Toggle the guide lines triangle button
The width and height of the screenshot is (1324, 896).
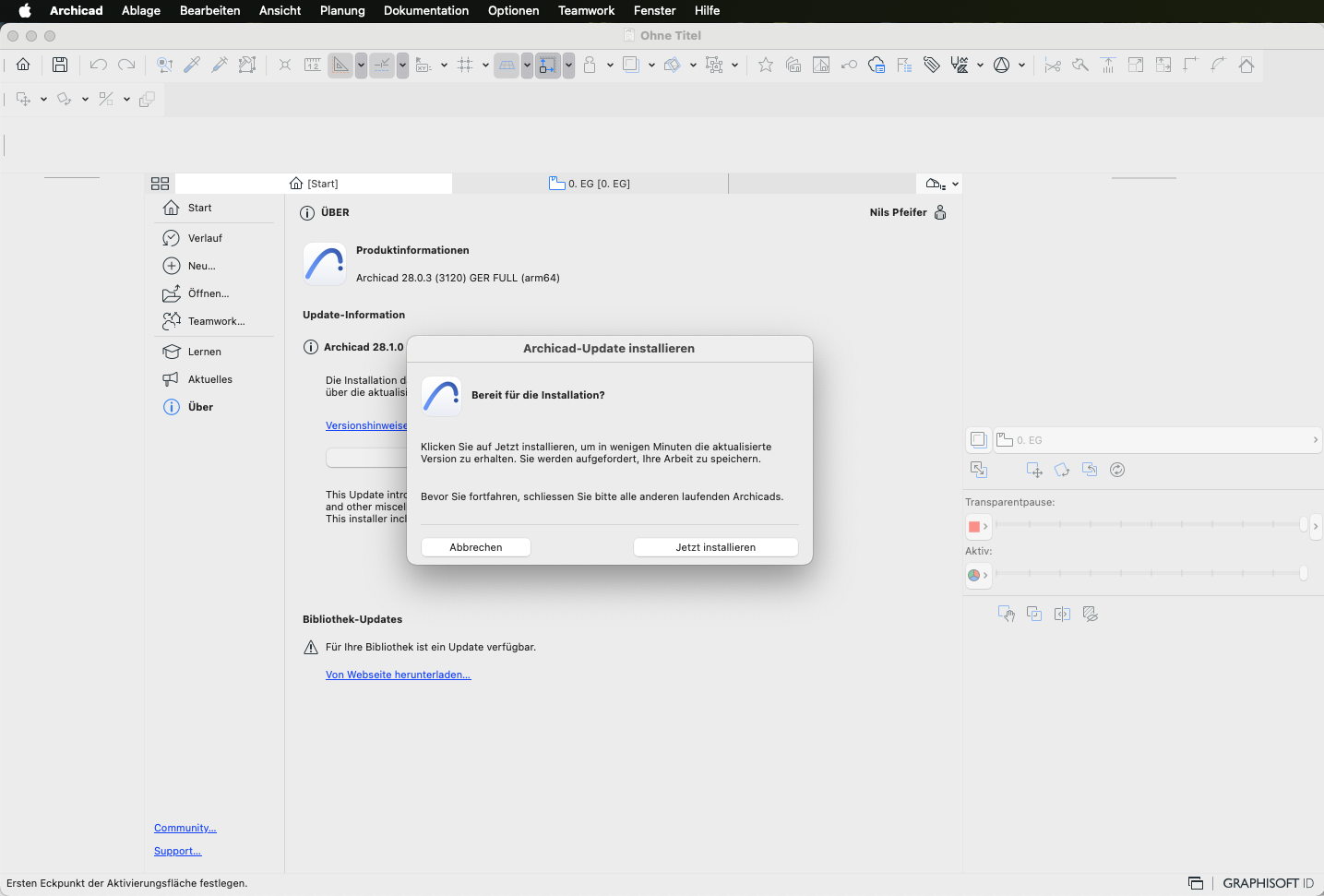(x=340, y=65)
